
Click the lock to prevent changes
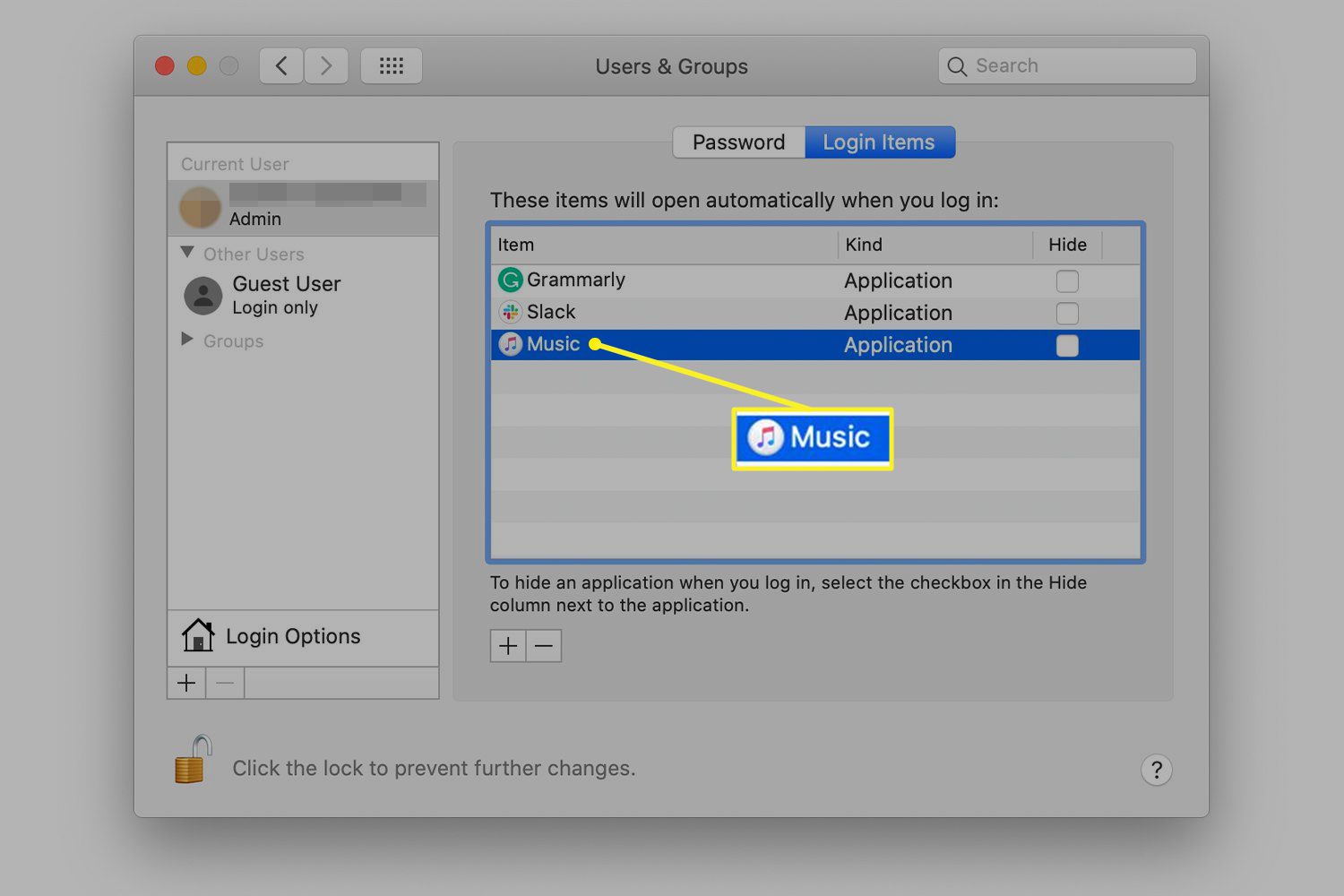[x=194, y=760]
